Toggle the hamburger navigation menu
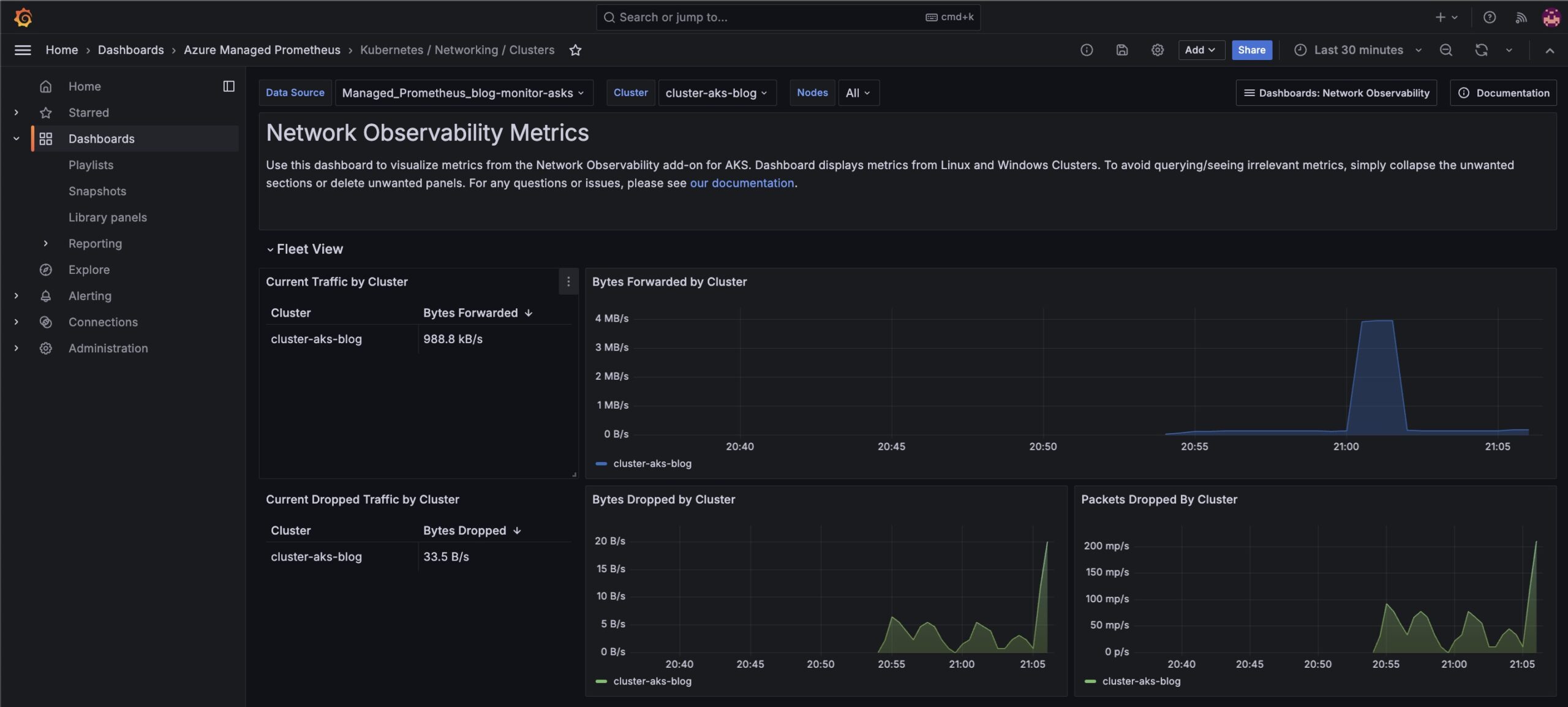Image resolution: width=1568 pixels, height=707 pixels. click(x=23, y=50)
